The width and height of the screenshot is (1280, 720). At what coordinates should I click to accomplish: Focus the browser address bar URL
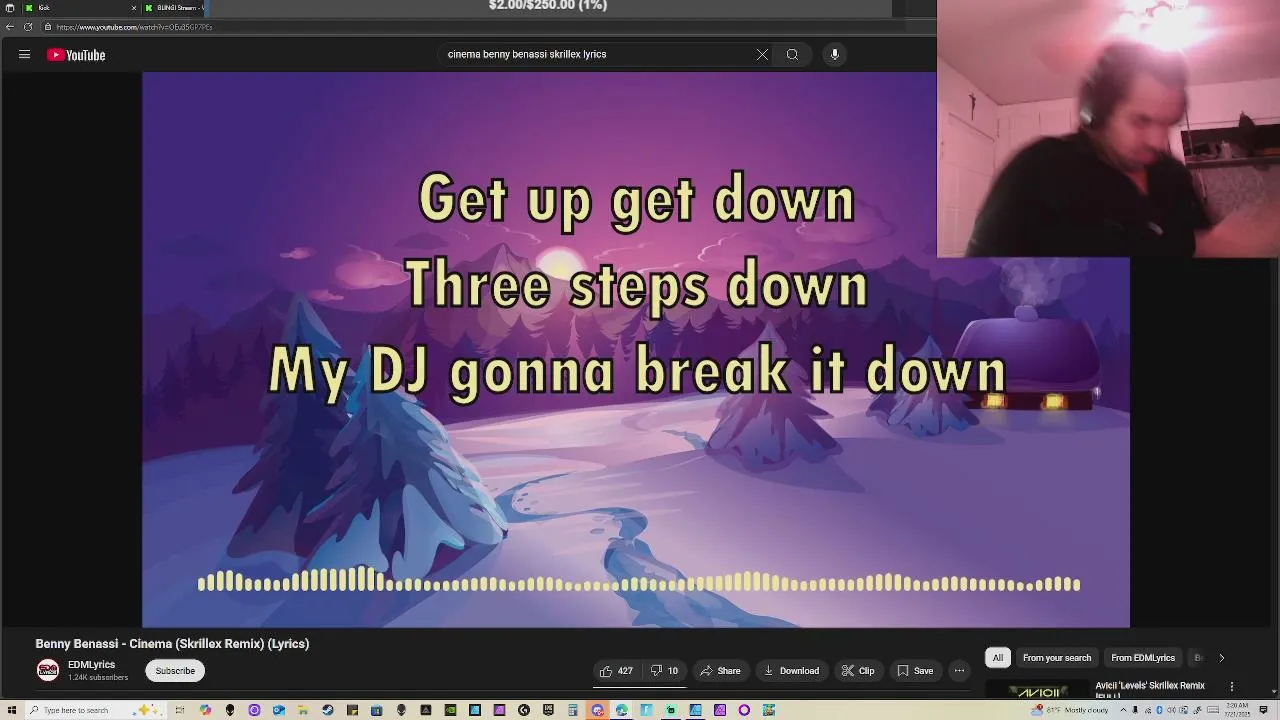[x=135, y=27]
